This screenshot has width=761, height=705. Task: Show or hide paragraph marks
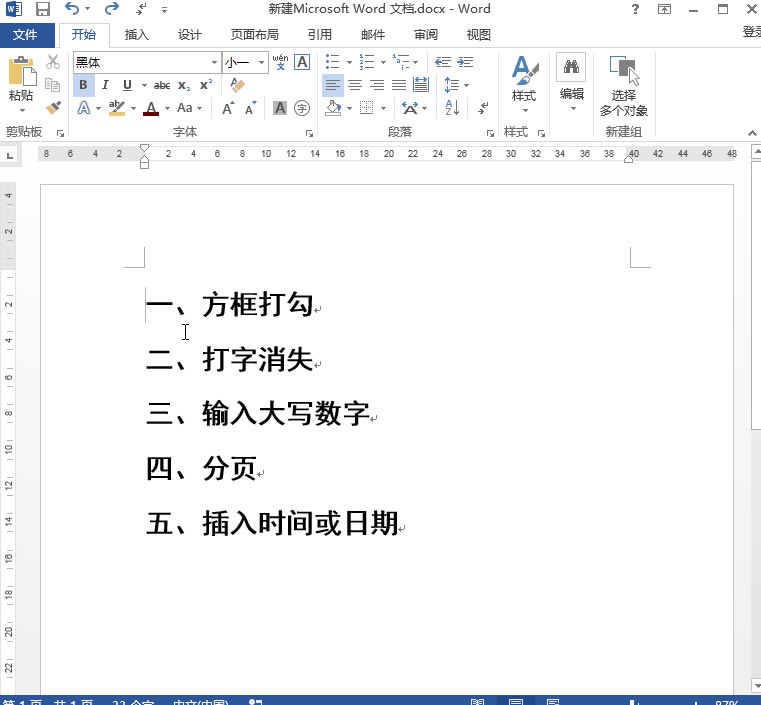point(483,108)
